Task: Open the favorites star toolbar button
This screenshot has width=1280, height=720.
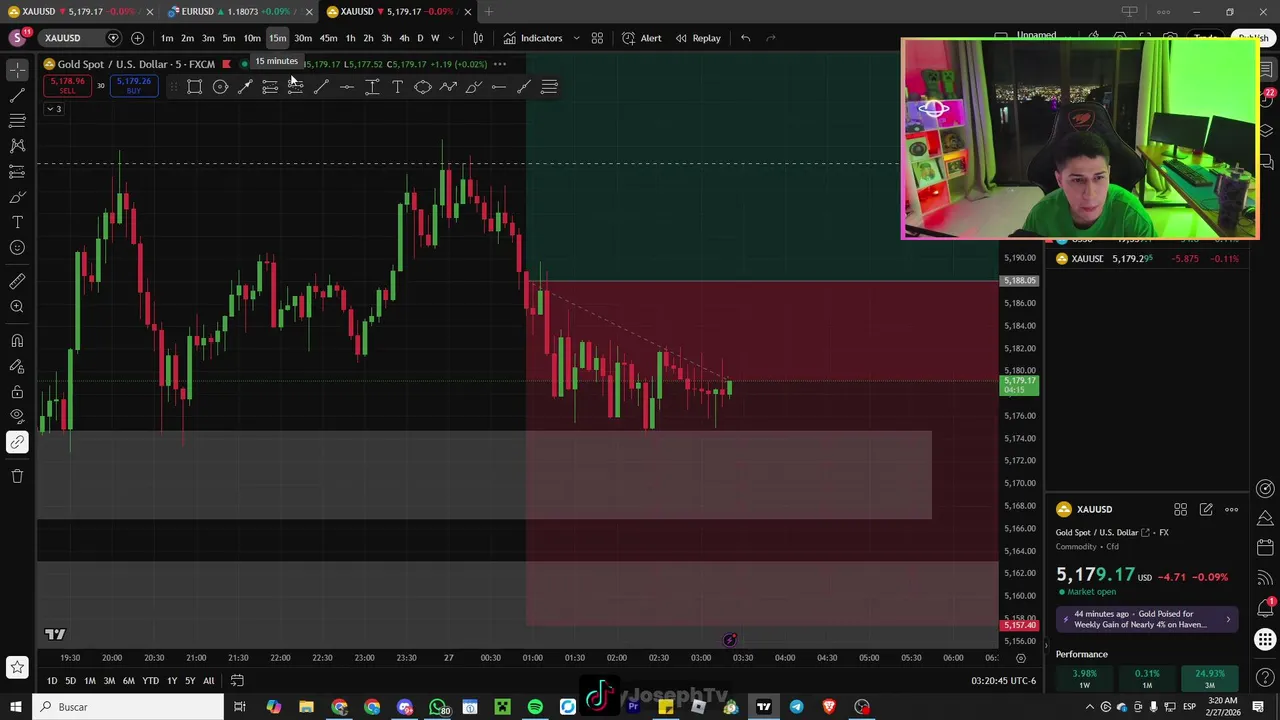Action: (17, 667)
